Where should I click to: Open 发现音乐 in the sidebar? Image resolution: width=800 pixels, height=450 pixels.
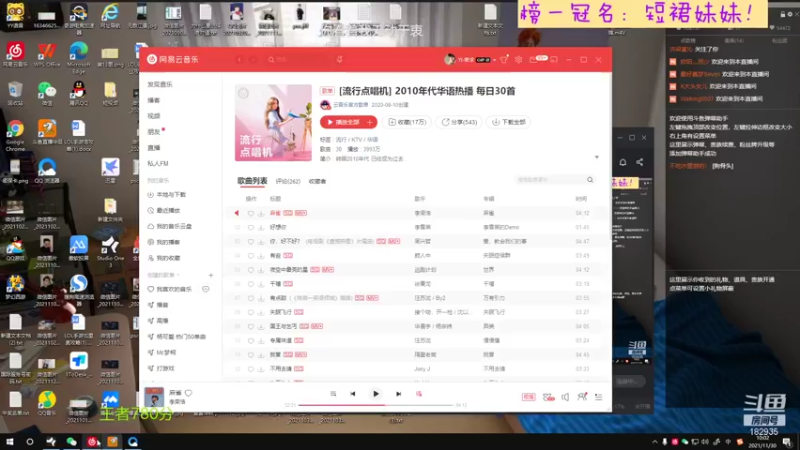pyautogui.click(x=160, y=84)
